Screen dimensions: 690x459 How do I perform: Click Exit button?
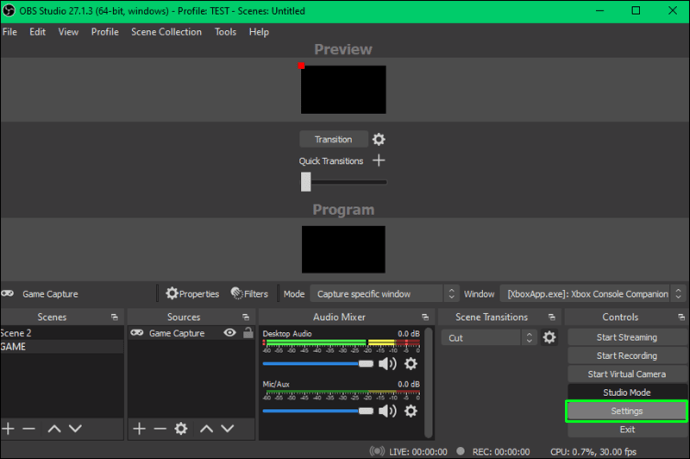click(627, 429)
